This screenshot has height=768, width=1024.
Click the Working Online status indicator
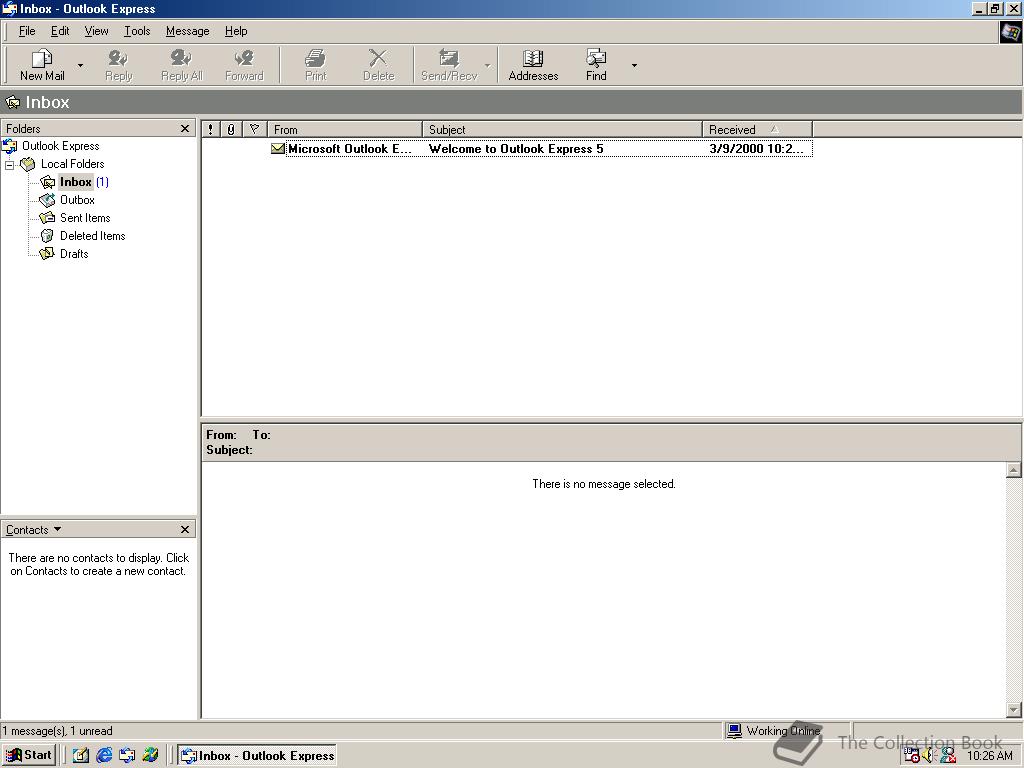tap(784, 731)
